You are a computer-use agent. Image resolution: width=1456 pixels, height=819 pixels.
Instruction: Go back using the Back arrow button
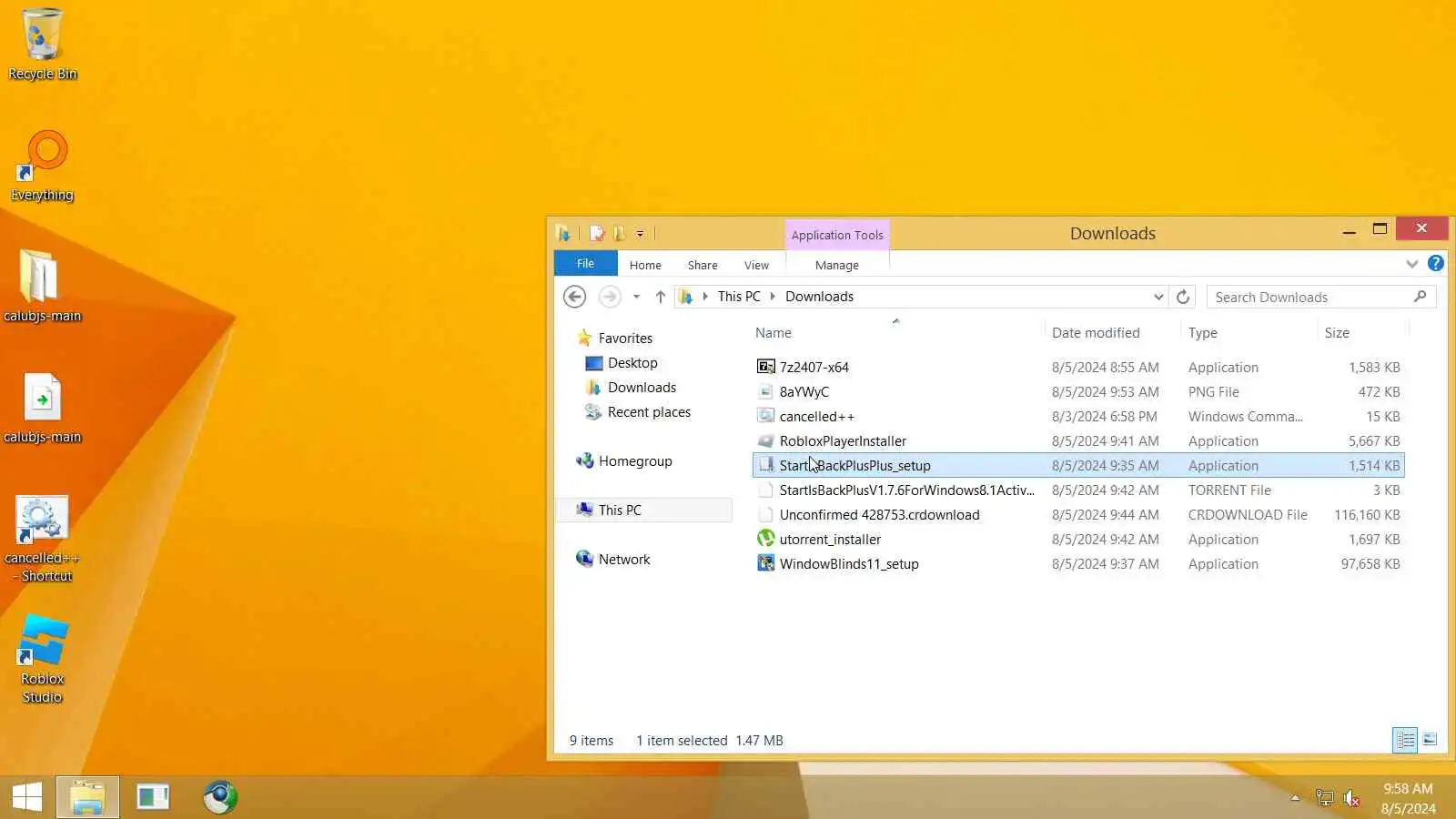click(574, 297)
